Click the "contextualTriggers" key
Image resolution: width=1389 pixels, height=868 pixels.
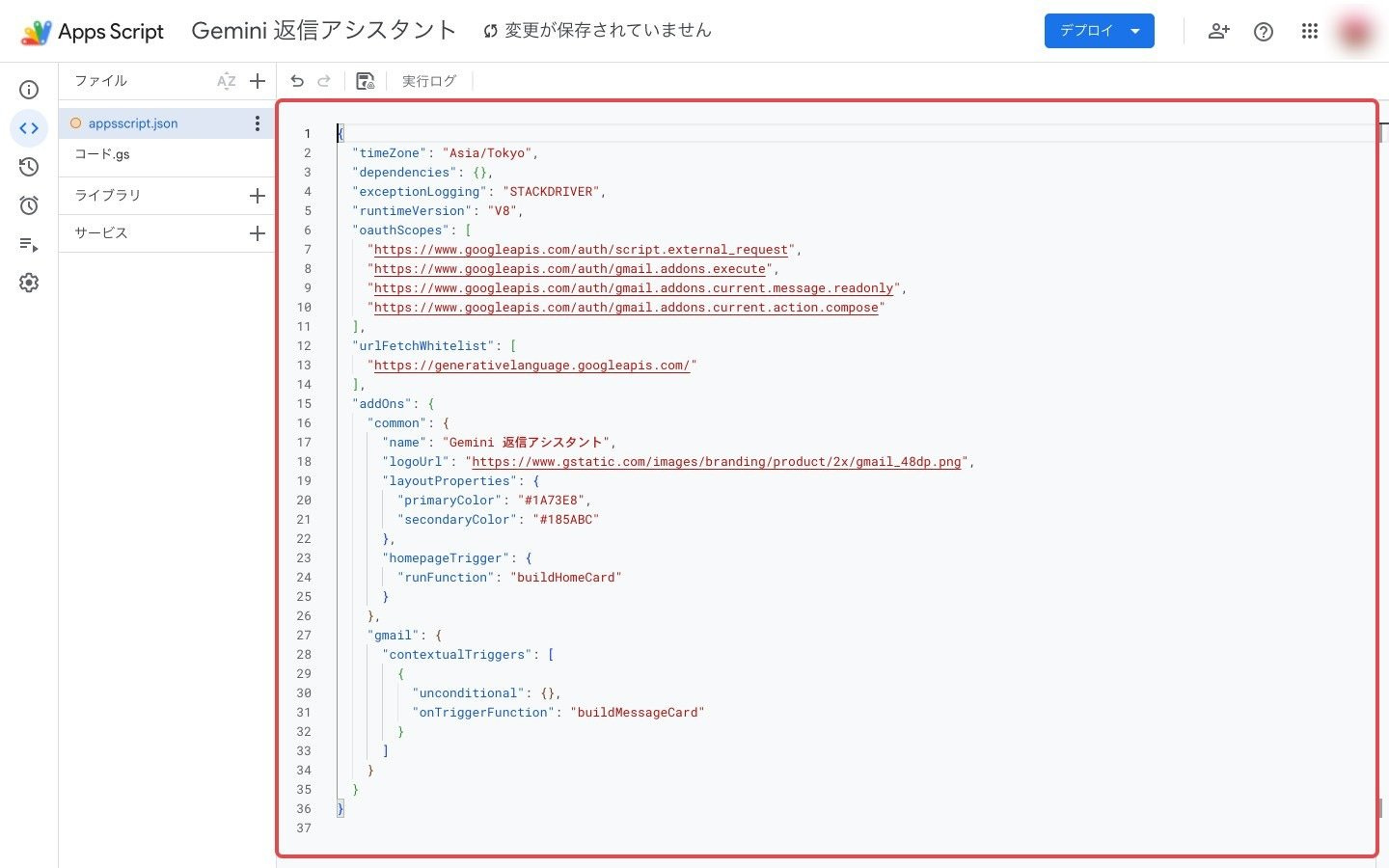[457, 655]
